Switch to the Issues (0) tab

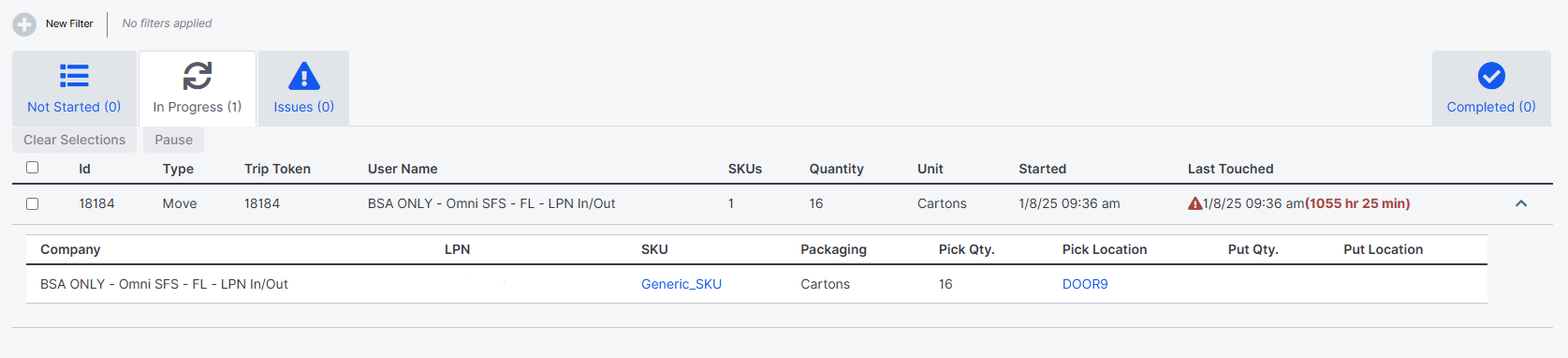tap(303, 88)
